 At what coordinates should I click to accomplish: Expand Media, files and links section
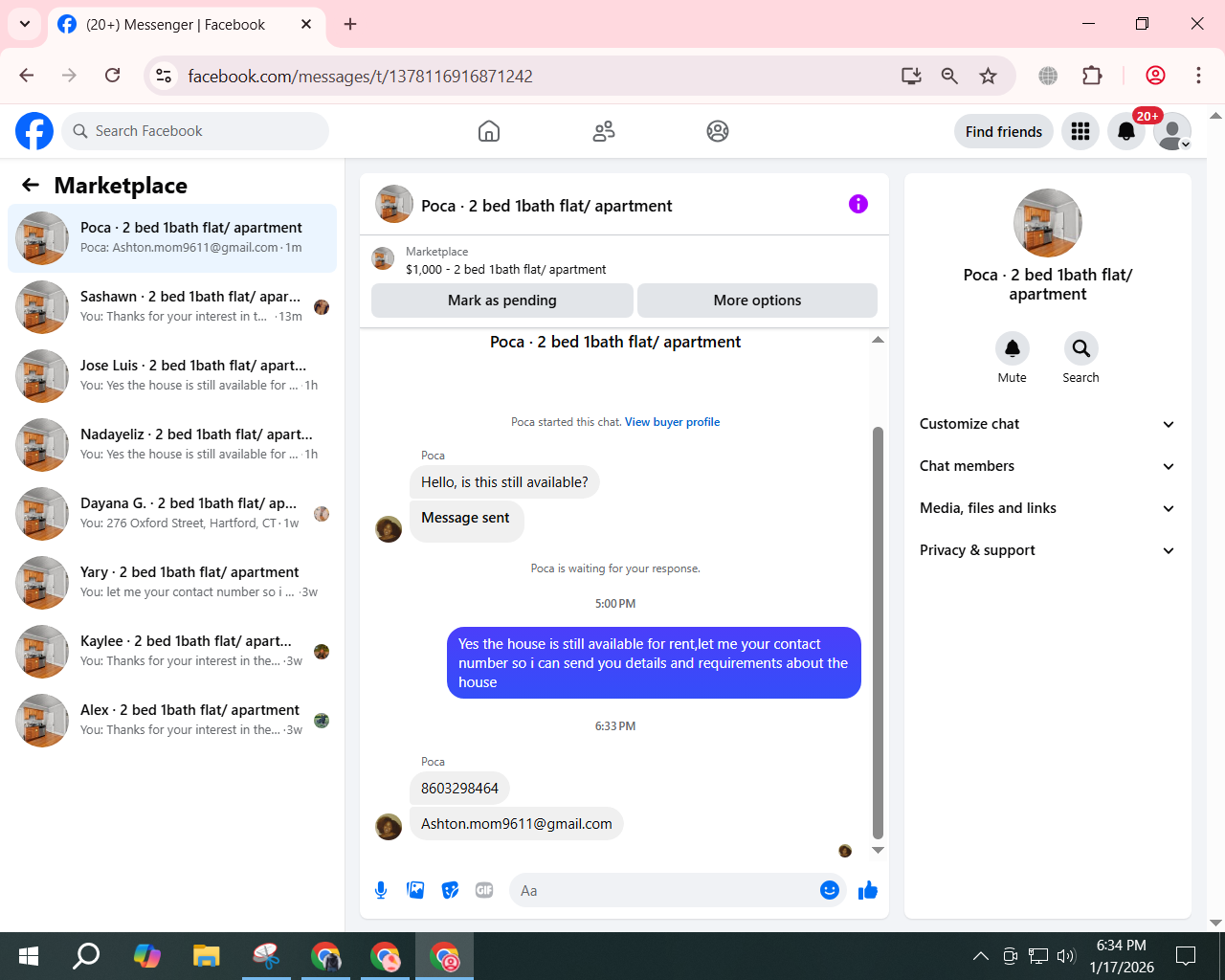1048,508
